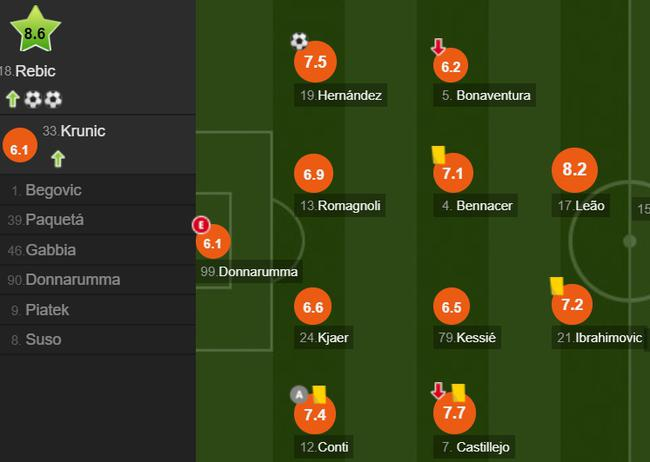Viewport: 650px width, 462px height.
Task: Open Rebic's player name link
Action: [x=35, y=71]
